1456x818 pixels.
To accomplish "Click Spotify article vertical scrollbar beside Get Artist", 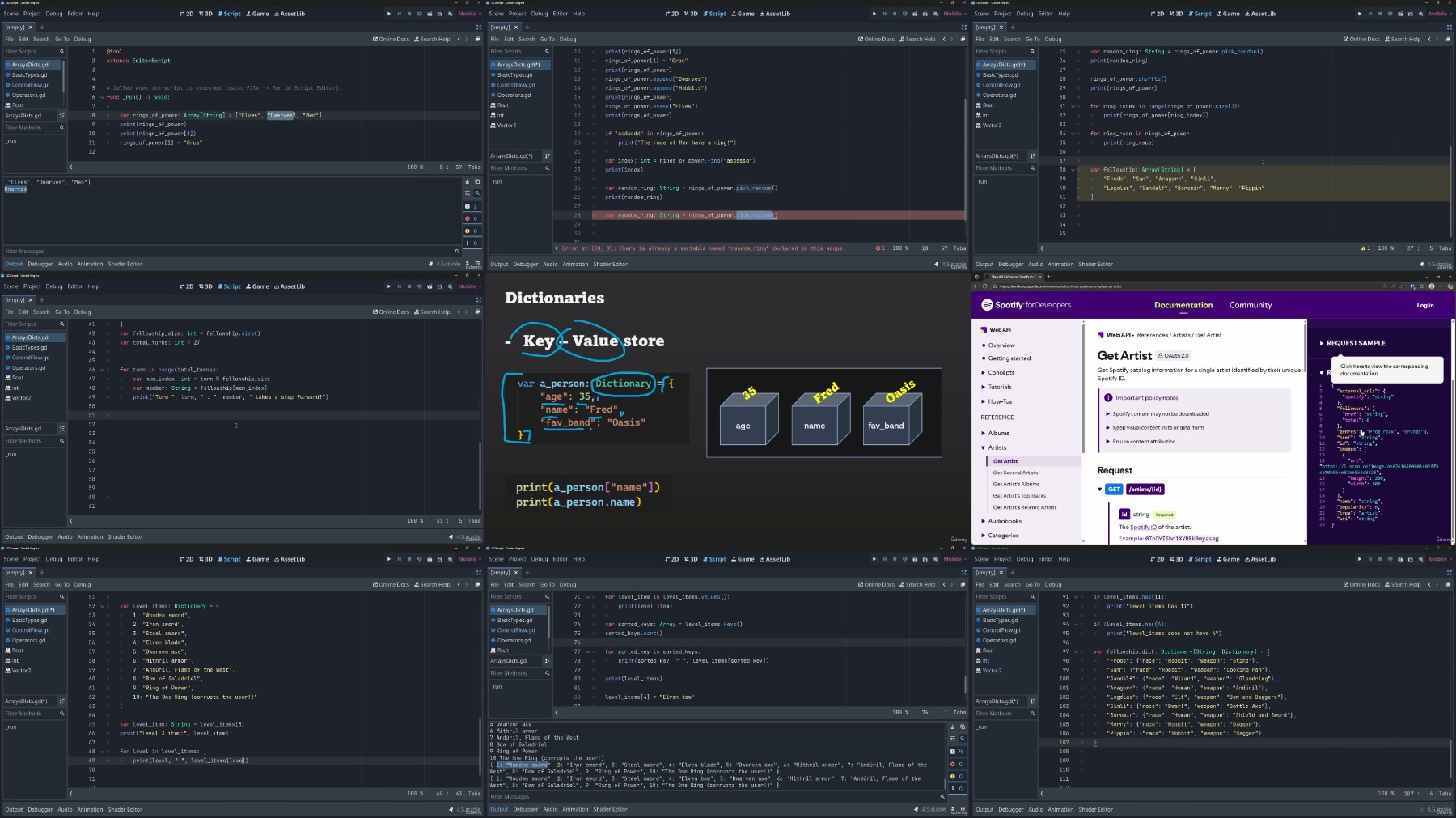I will click(x=1305, y=348).
